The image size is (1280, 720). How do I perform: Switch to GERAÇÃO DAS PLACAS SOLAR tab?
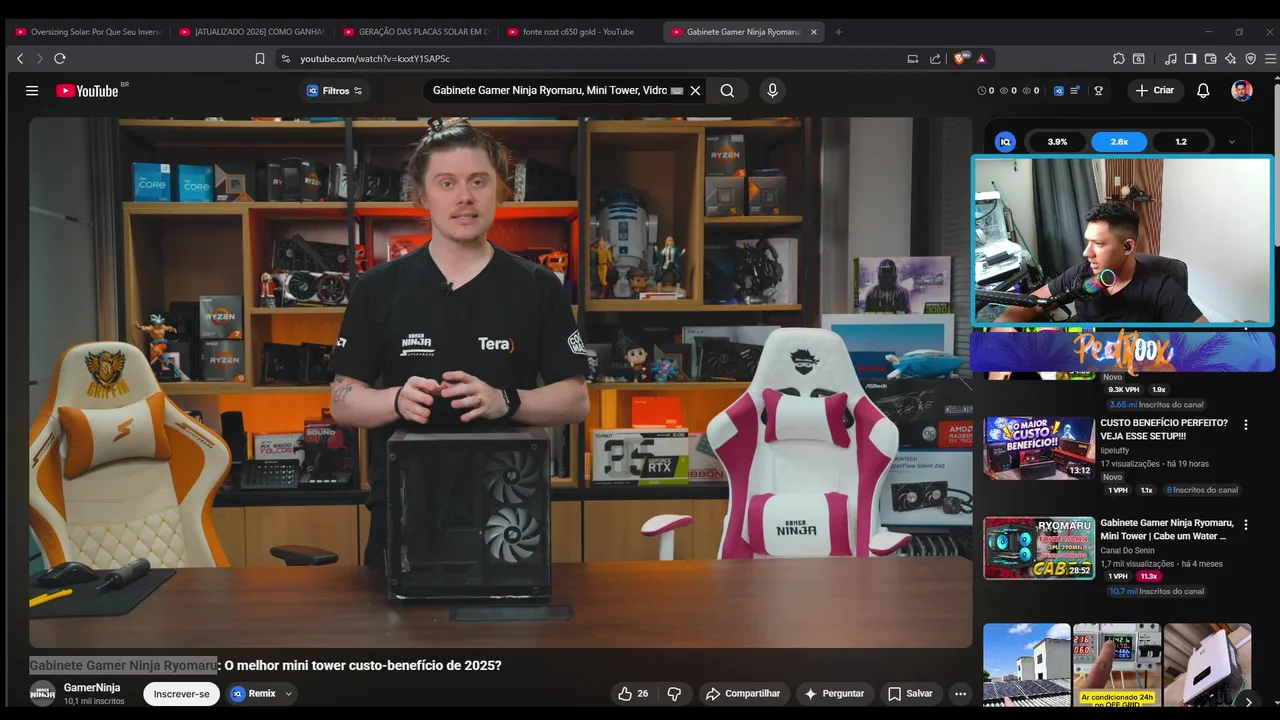(416, 32)
